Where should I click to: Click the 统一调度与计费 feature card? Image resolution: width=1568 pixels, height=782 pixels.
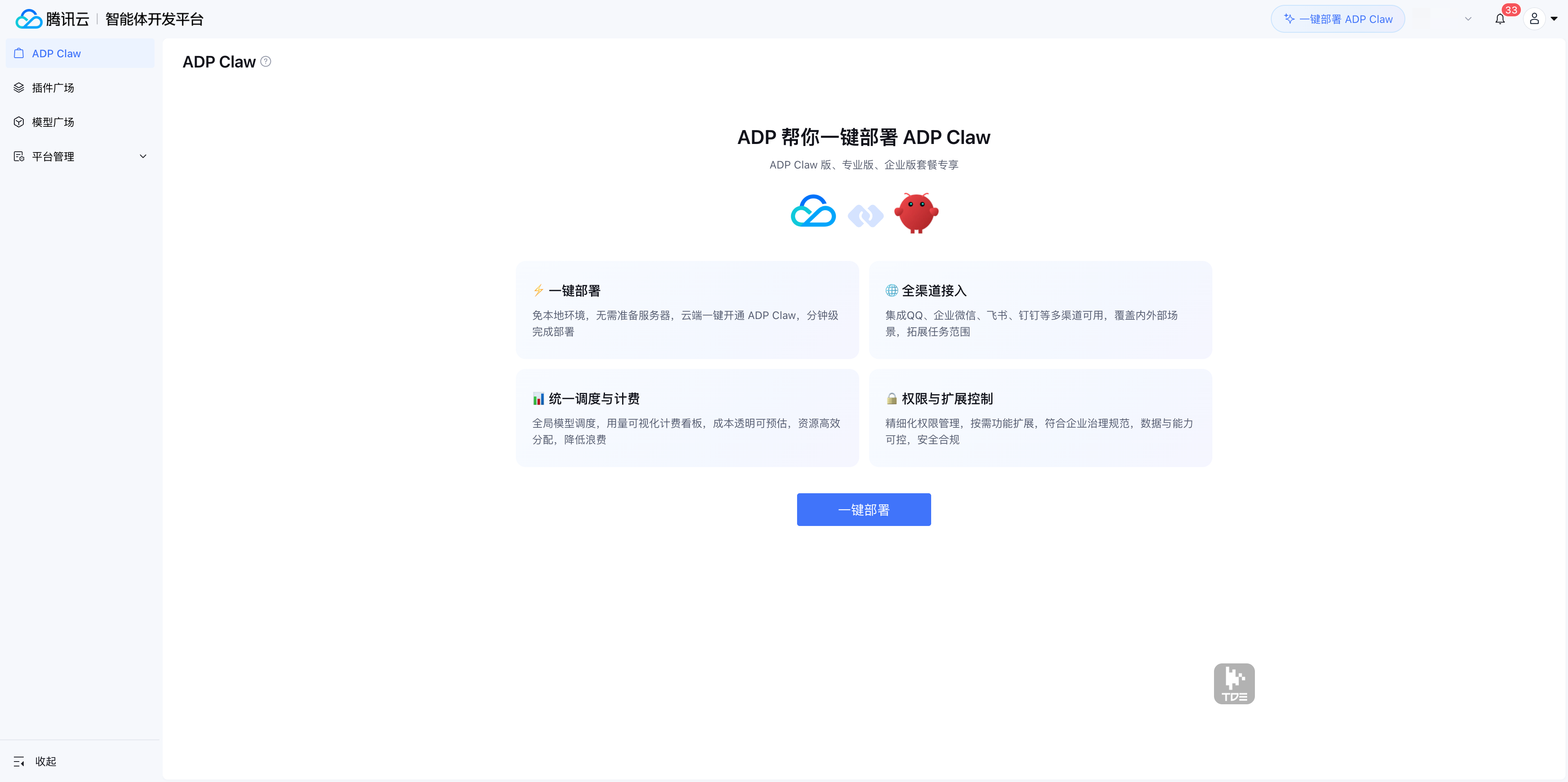(687, 418)
